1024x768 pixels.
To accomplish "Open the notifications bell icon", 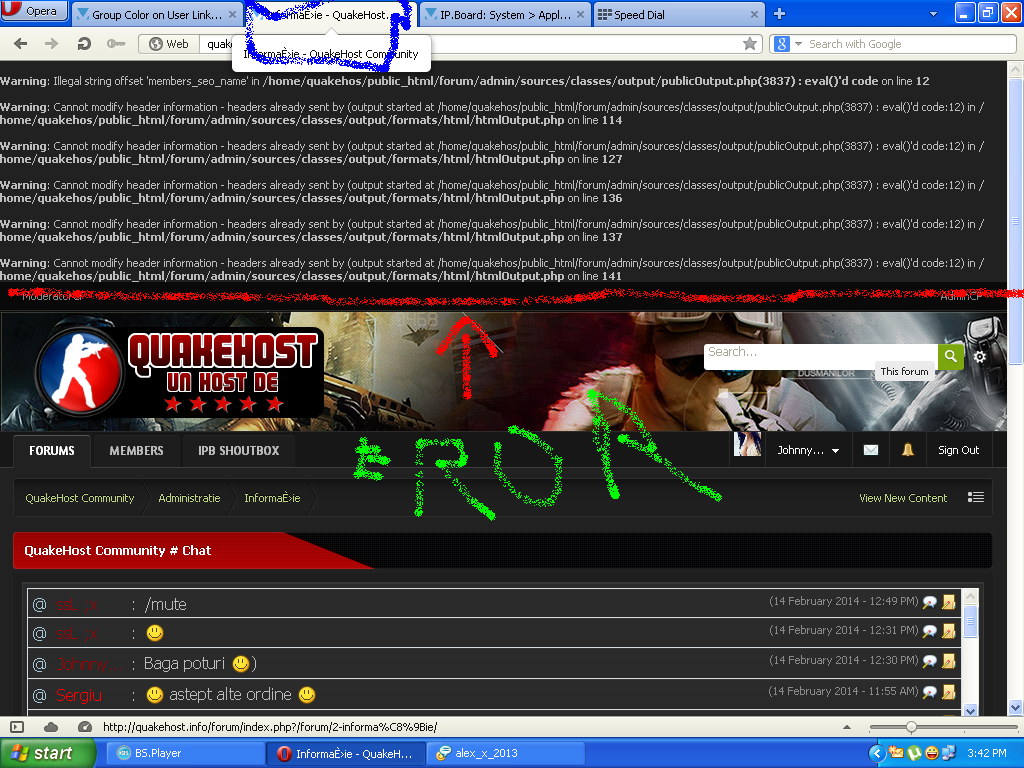I will coord(908,449).
